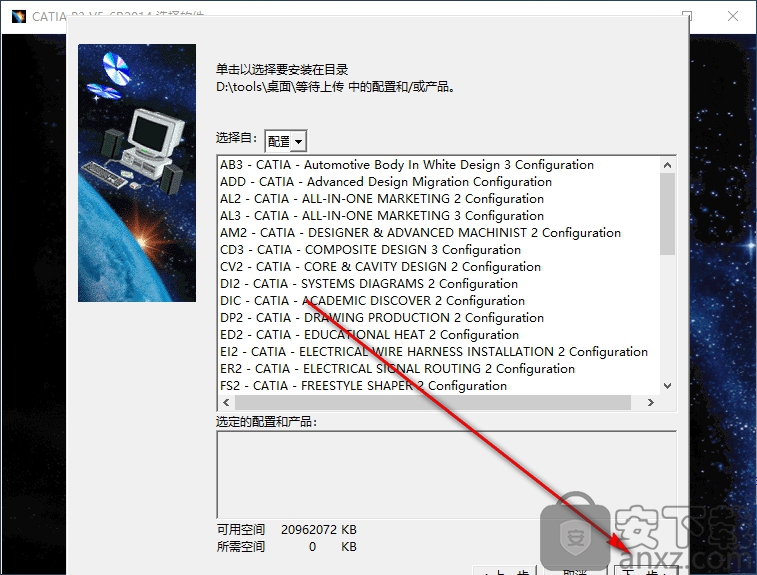This screenshot has width=757, height=575.
Task: Click the horizontal scroll right arrow
Action: coord(651,402)
